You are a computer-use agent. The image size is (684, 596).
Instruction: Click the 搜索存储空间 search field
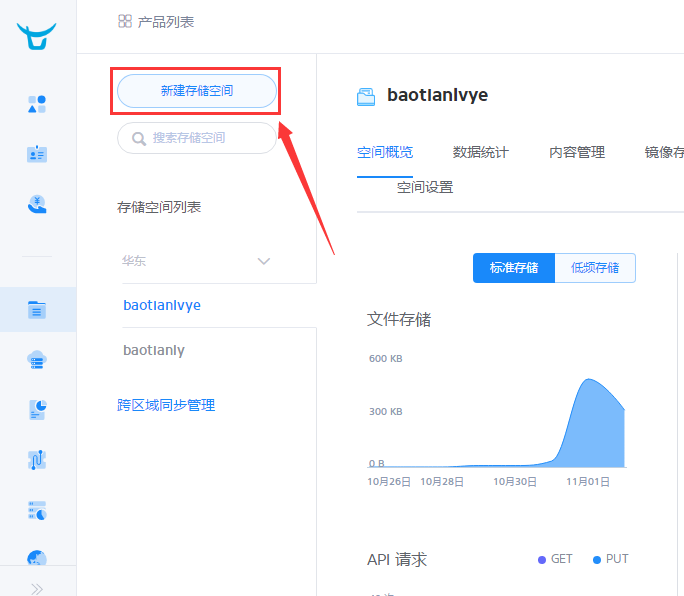[197, 138]
